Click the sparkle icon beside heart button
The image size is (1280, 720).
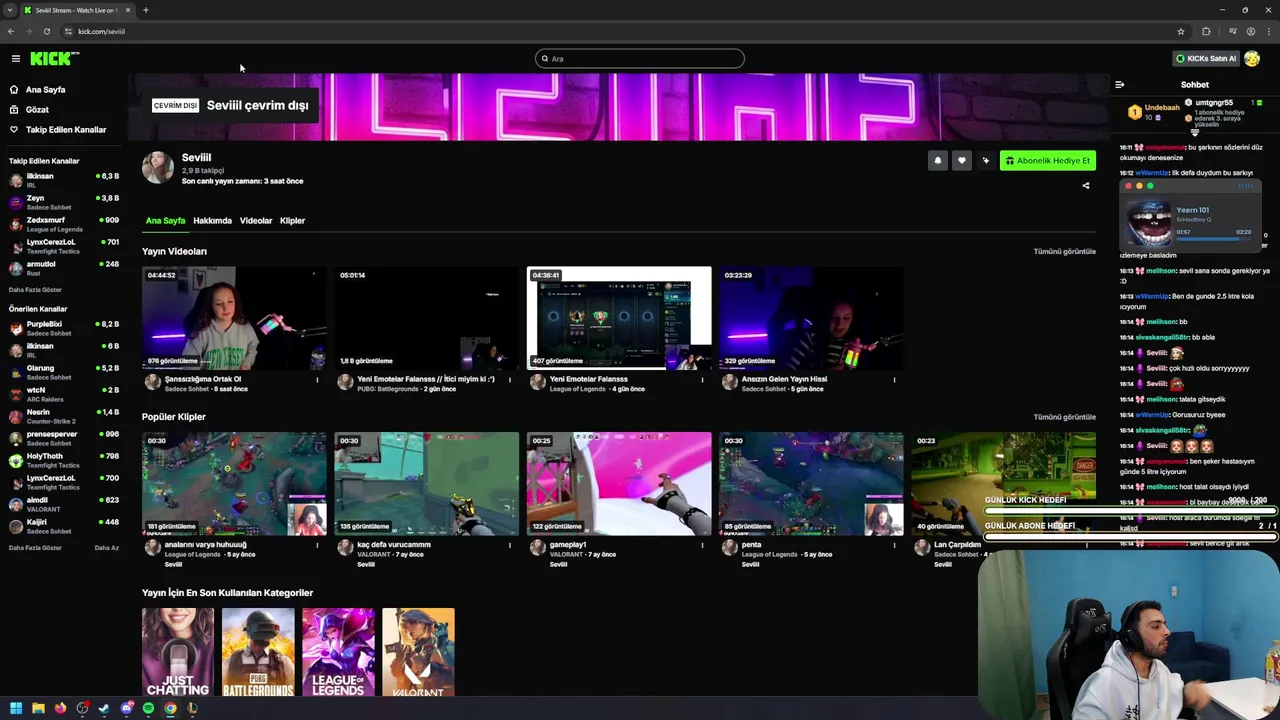pos(985,161)
